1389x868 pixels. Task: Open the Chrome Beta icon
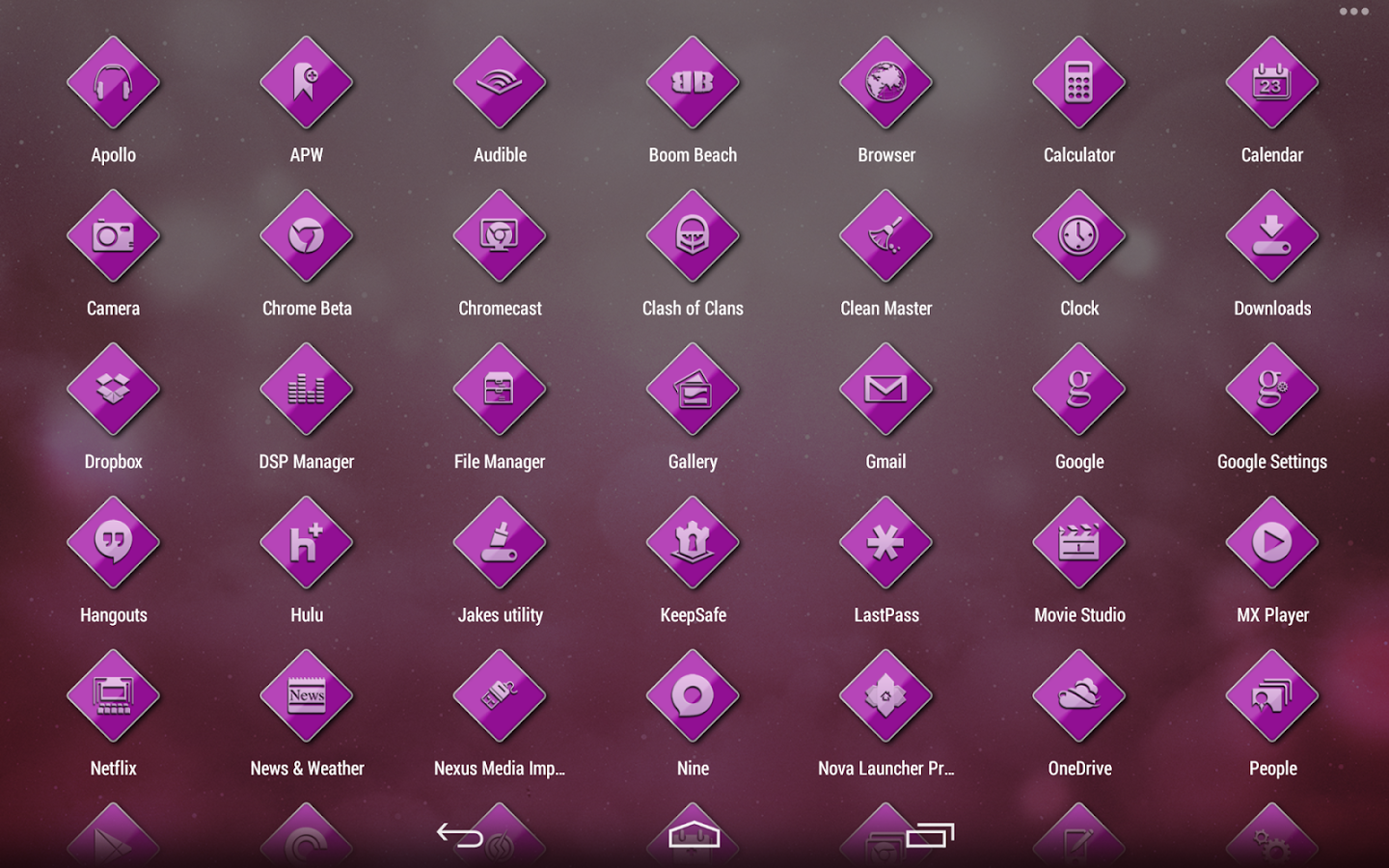click(307, 236)
